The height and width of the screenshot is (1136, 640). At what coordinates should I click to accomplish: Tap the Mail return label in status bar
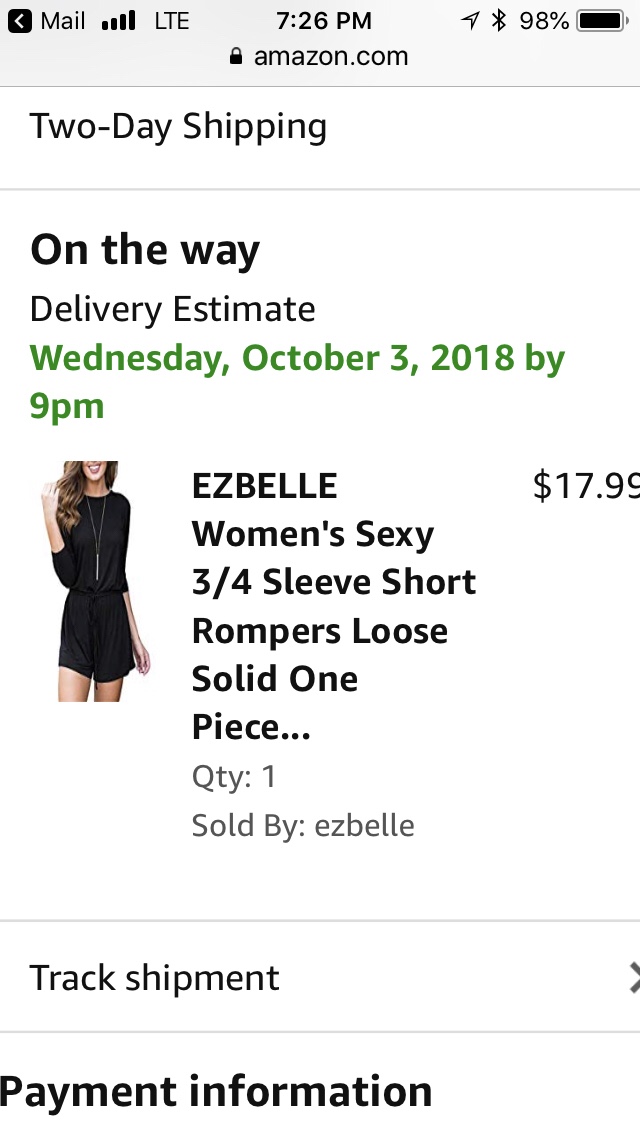(62, 21)
